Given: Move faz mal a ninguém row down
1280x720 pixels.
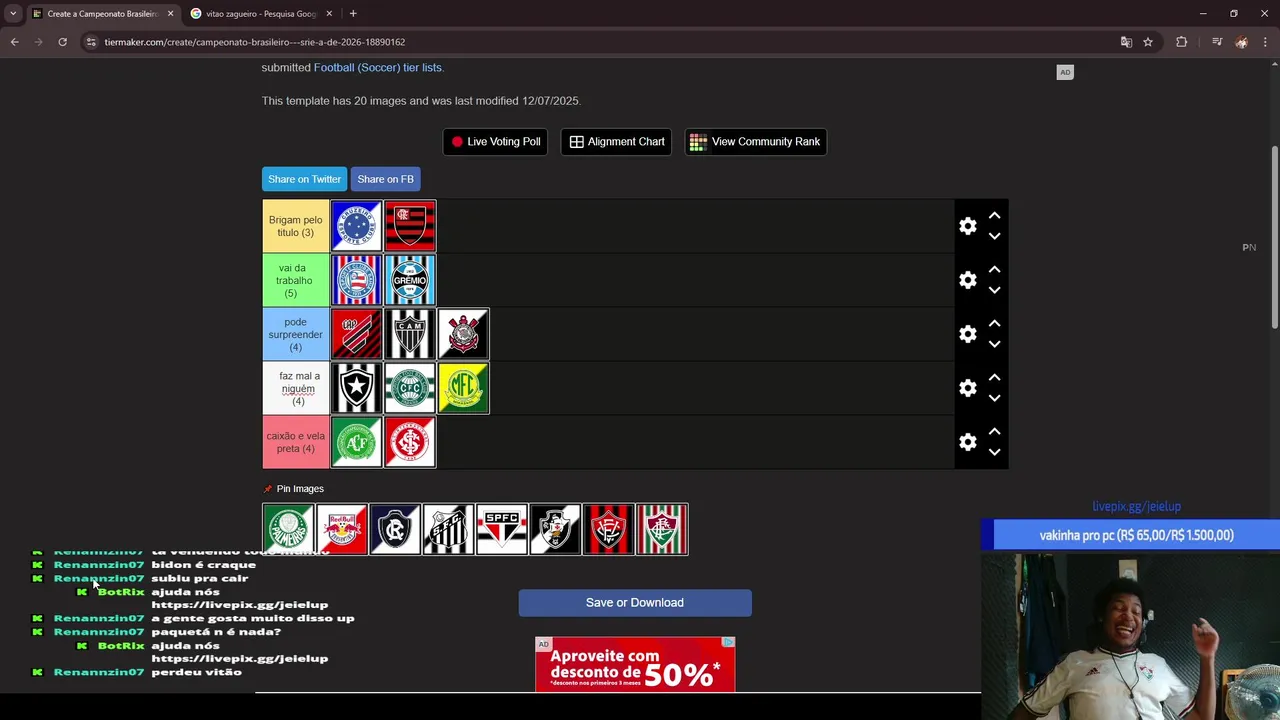Looking at the screenshot, I should point(994,399).
